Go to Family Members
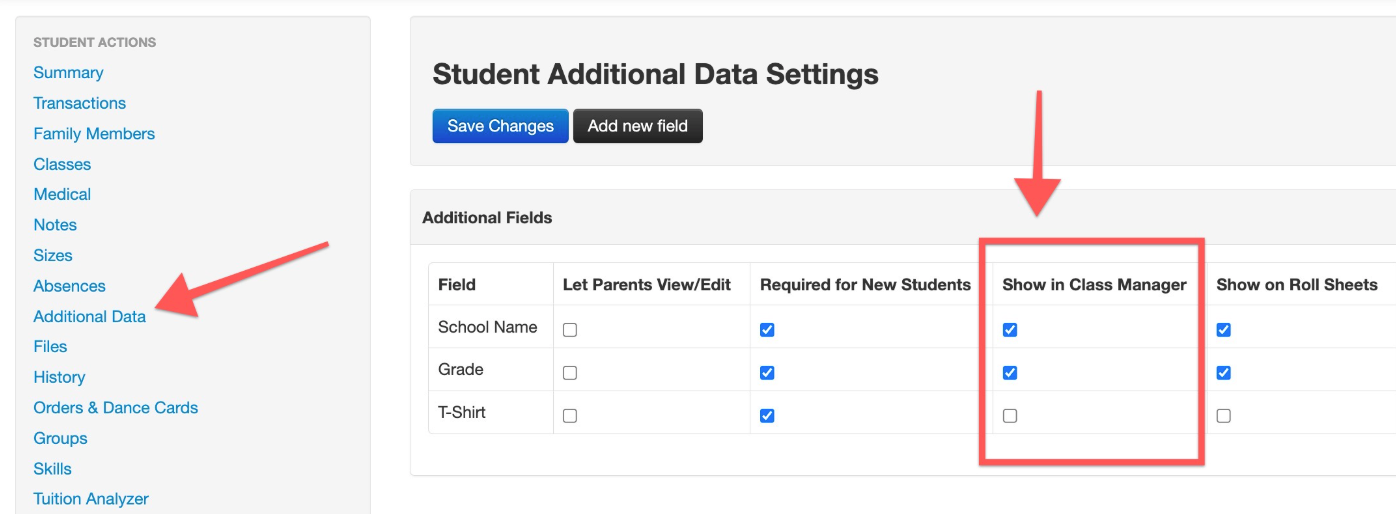1396x514 pixels. (94, 133)
